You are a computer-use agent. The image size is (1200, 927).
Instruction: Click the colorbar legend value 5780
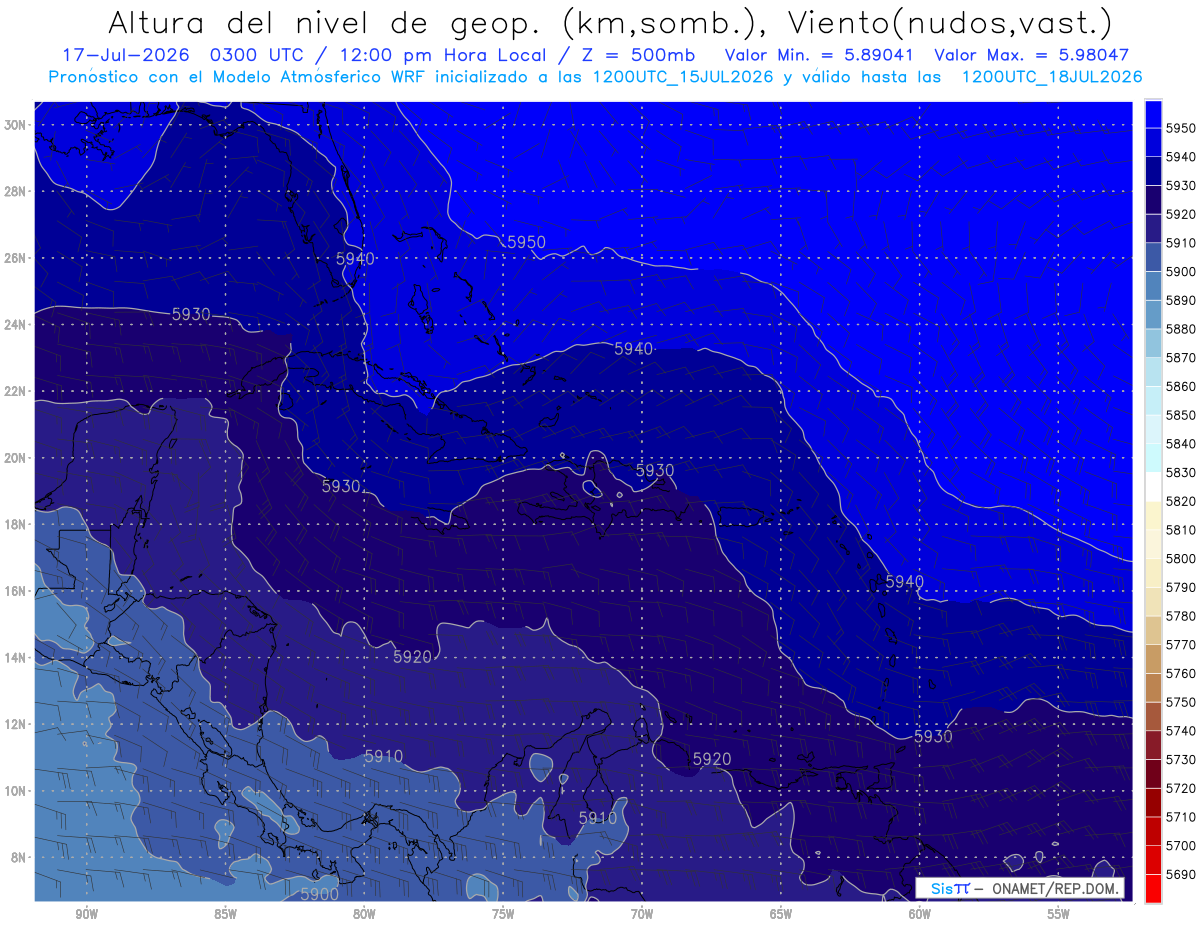click(x=1180, y=615)
